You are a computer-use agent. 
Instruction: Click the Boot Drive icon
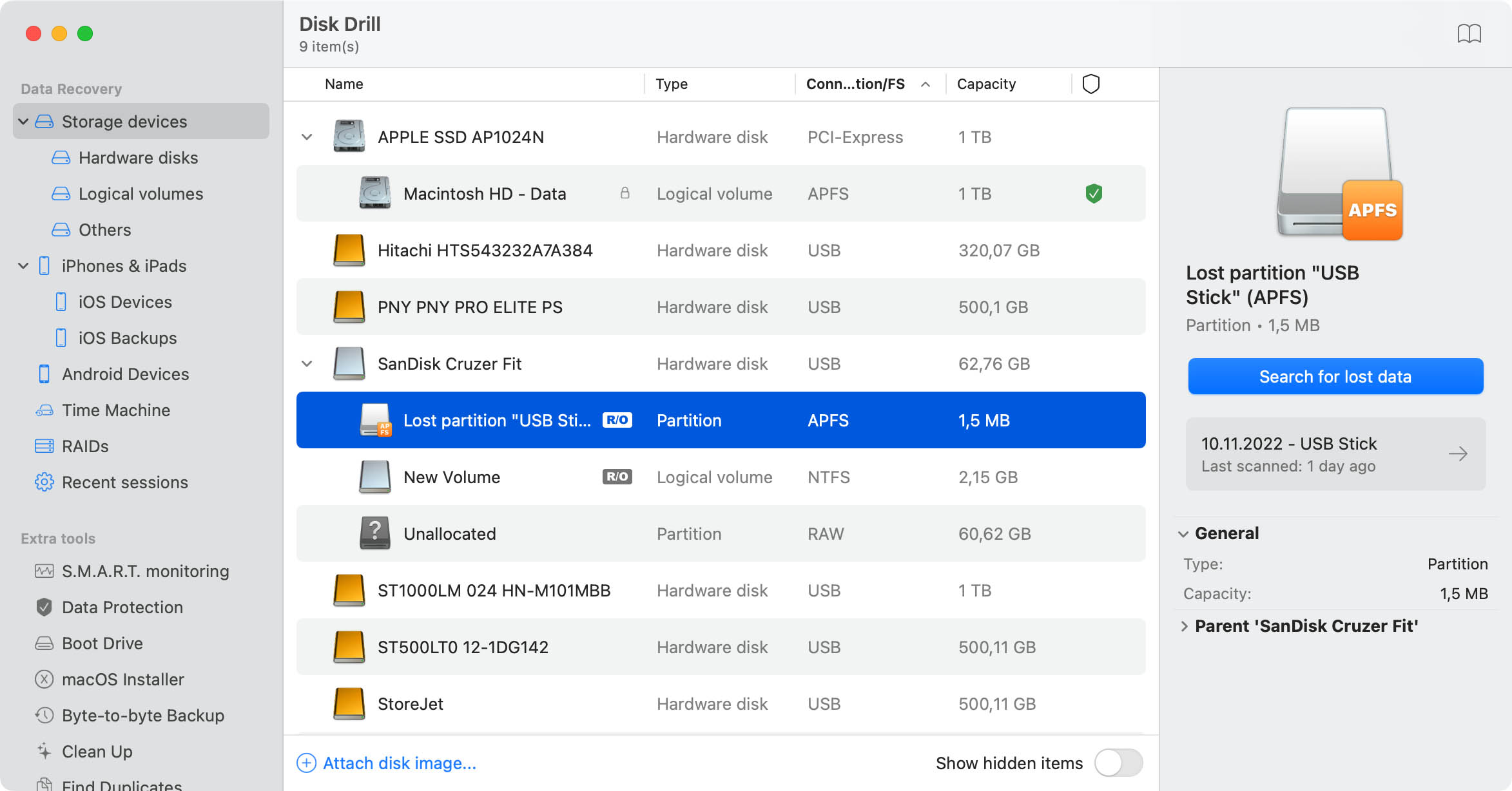tap(44, 643)
